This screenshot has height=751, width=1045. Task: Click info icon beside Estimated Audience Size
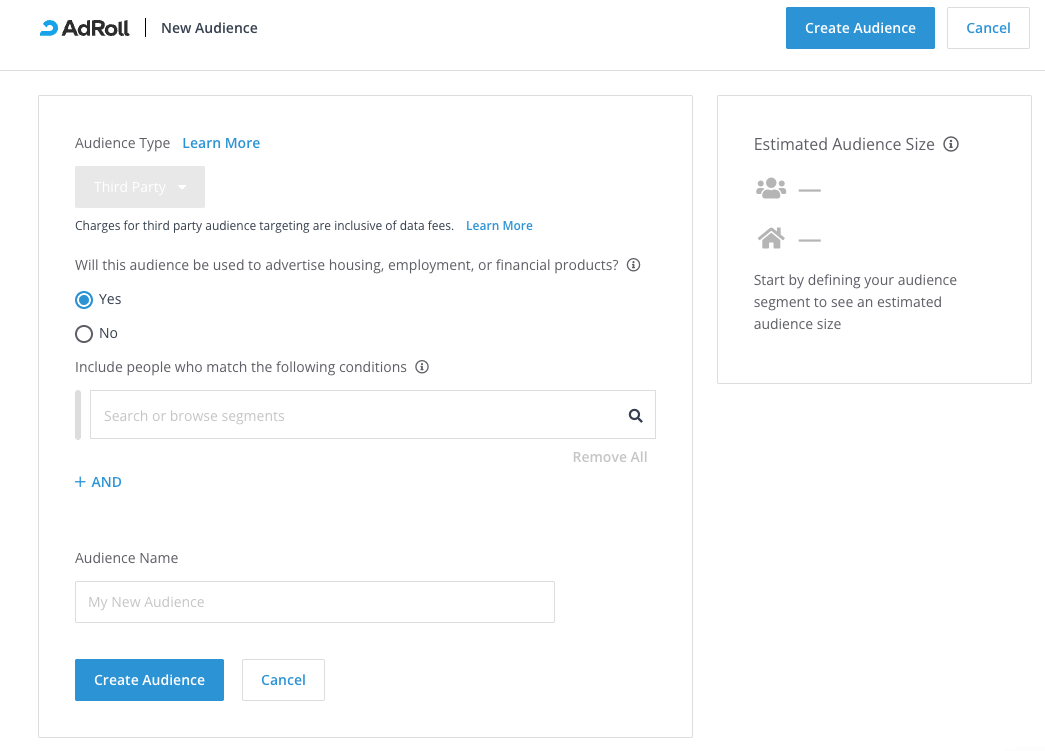pyautogui.click(x=951, y=144)
